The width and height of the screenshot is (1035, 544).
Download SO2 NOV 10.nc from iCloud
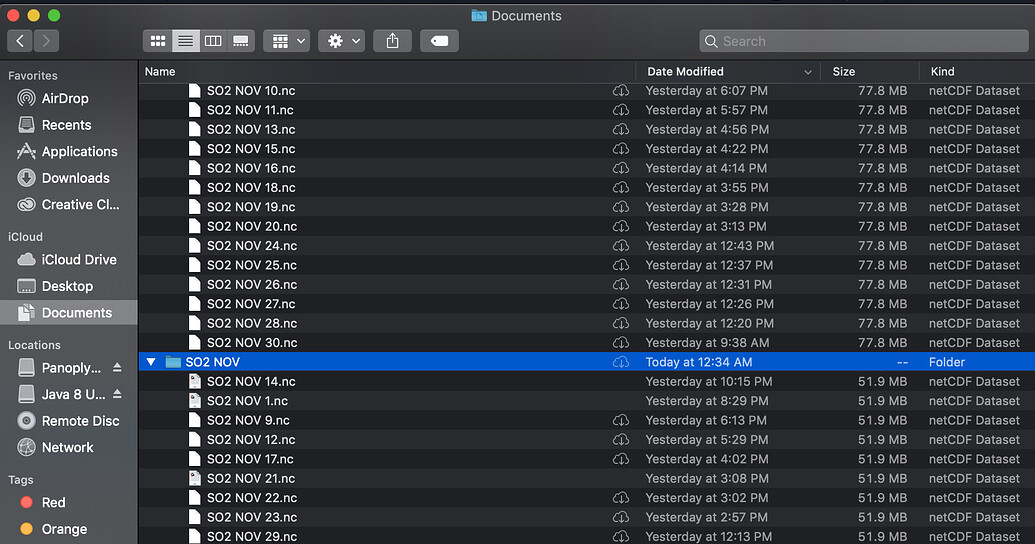pos(621,91)
